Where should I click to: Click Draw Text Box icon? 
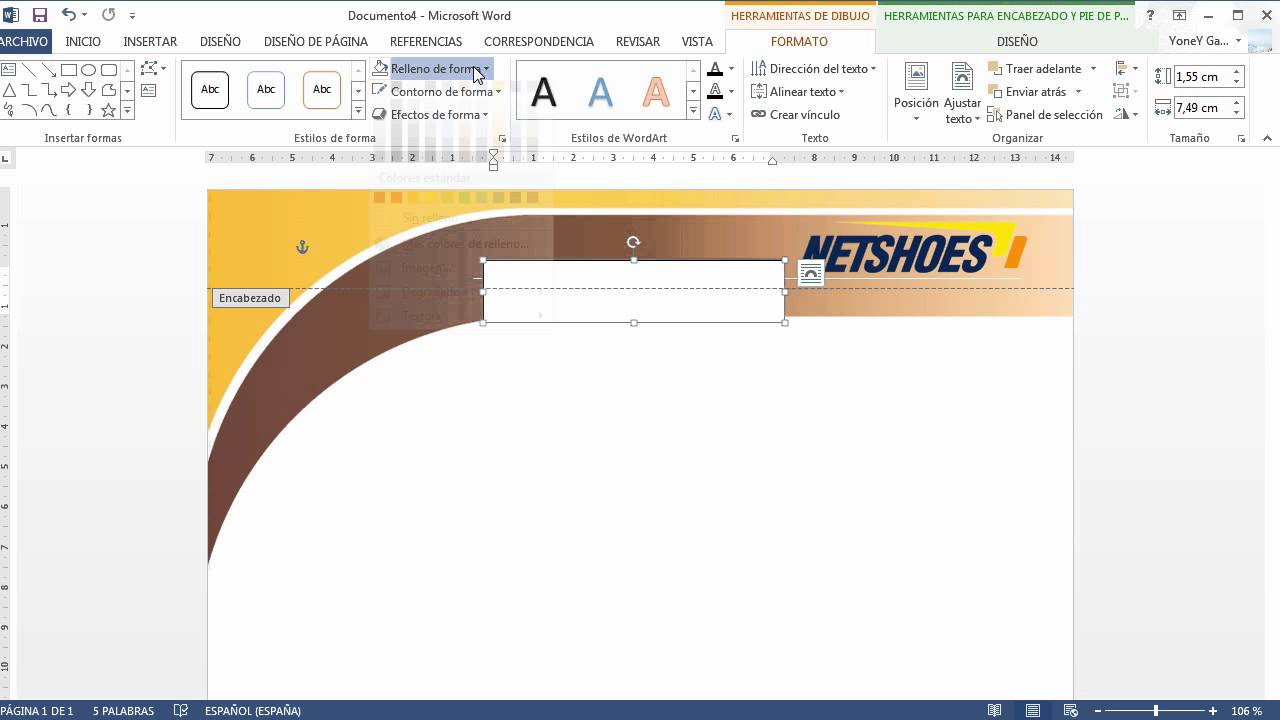click(x=149, y=91)
